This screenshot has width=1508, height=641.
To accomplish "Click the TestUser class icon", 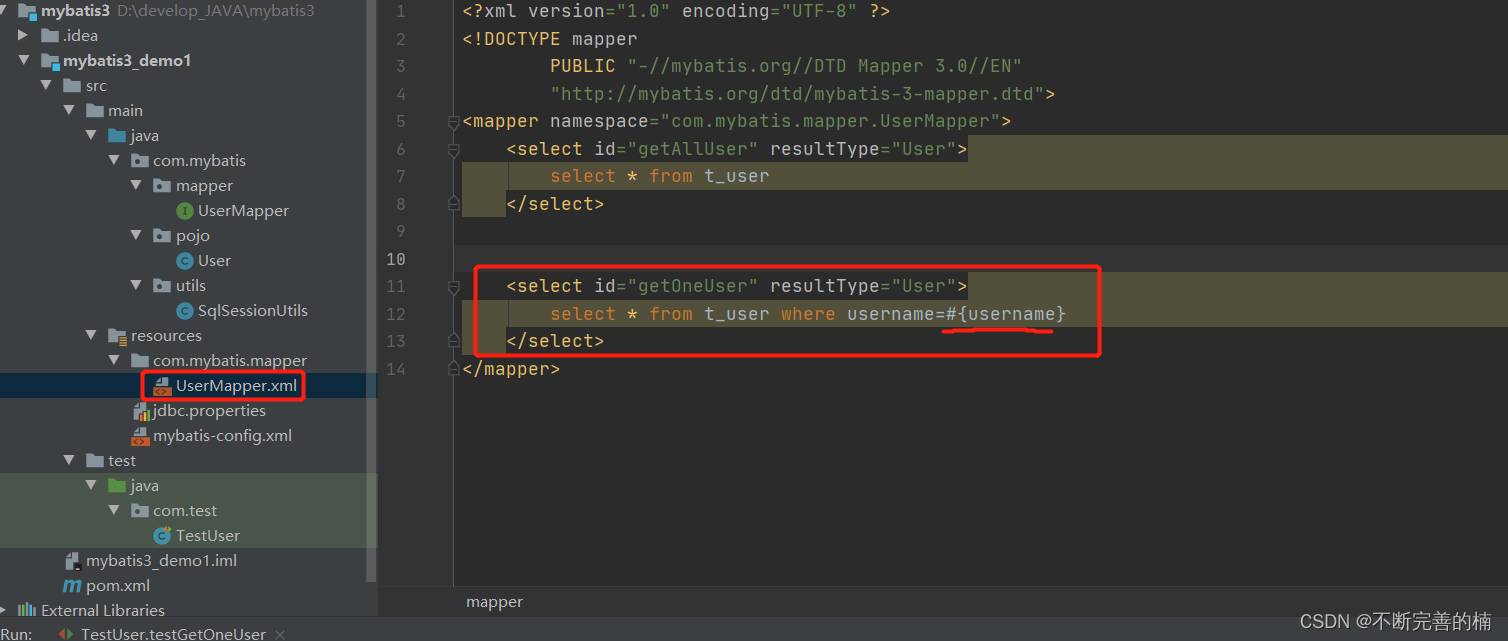I will [162, 535].
